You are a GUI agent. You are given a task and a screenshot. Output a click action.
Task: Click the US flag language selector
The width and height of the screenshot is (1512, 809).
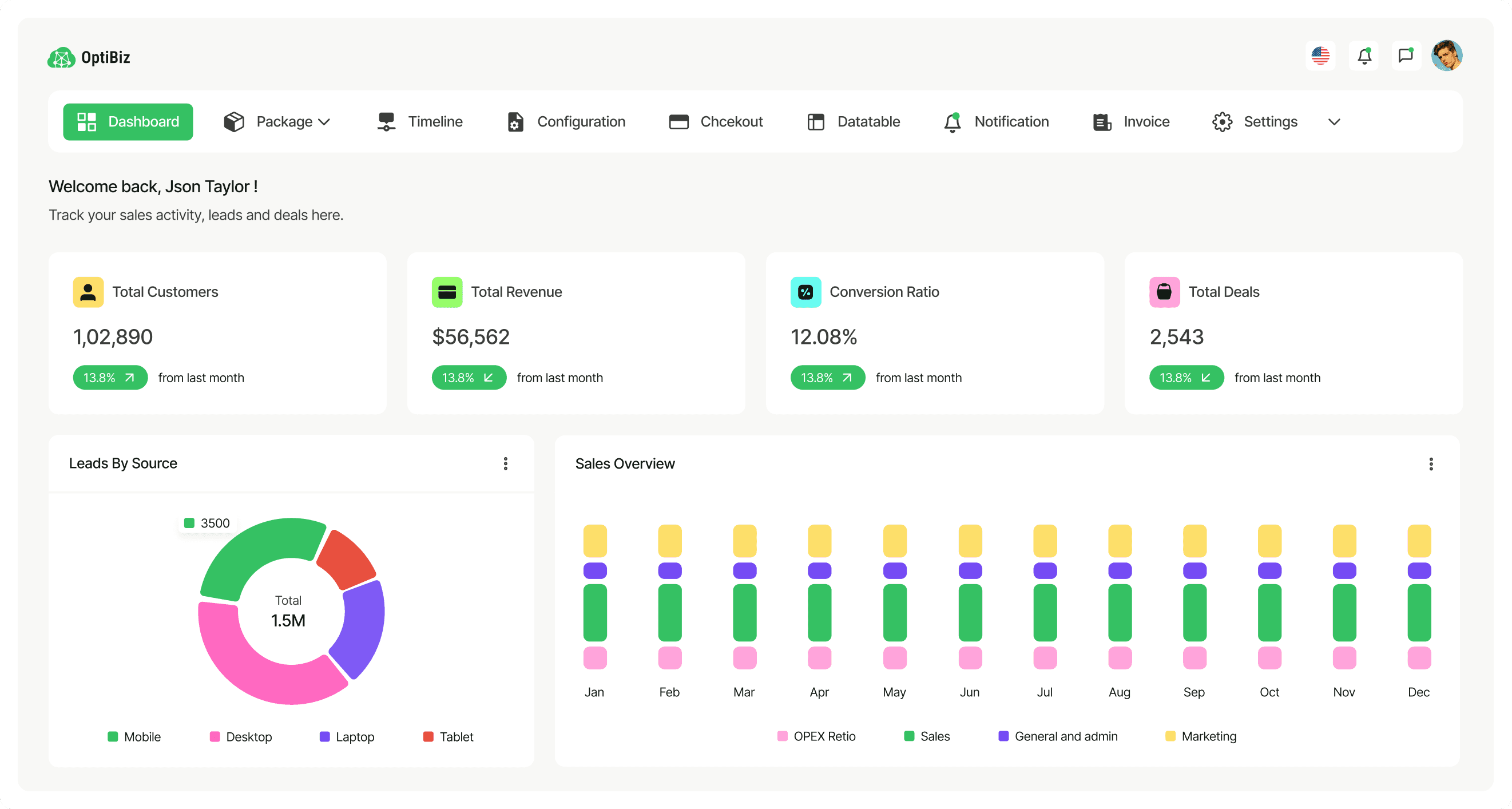1321,55
